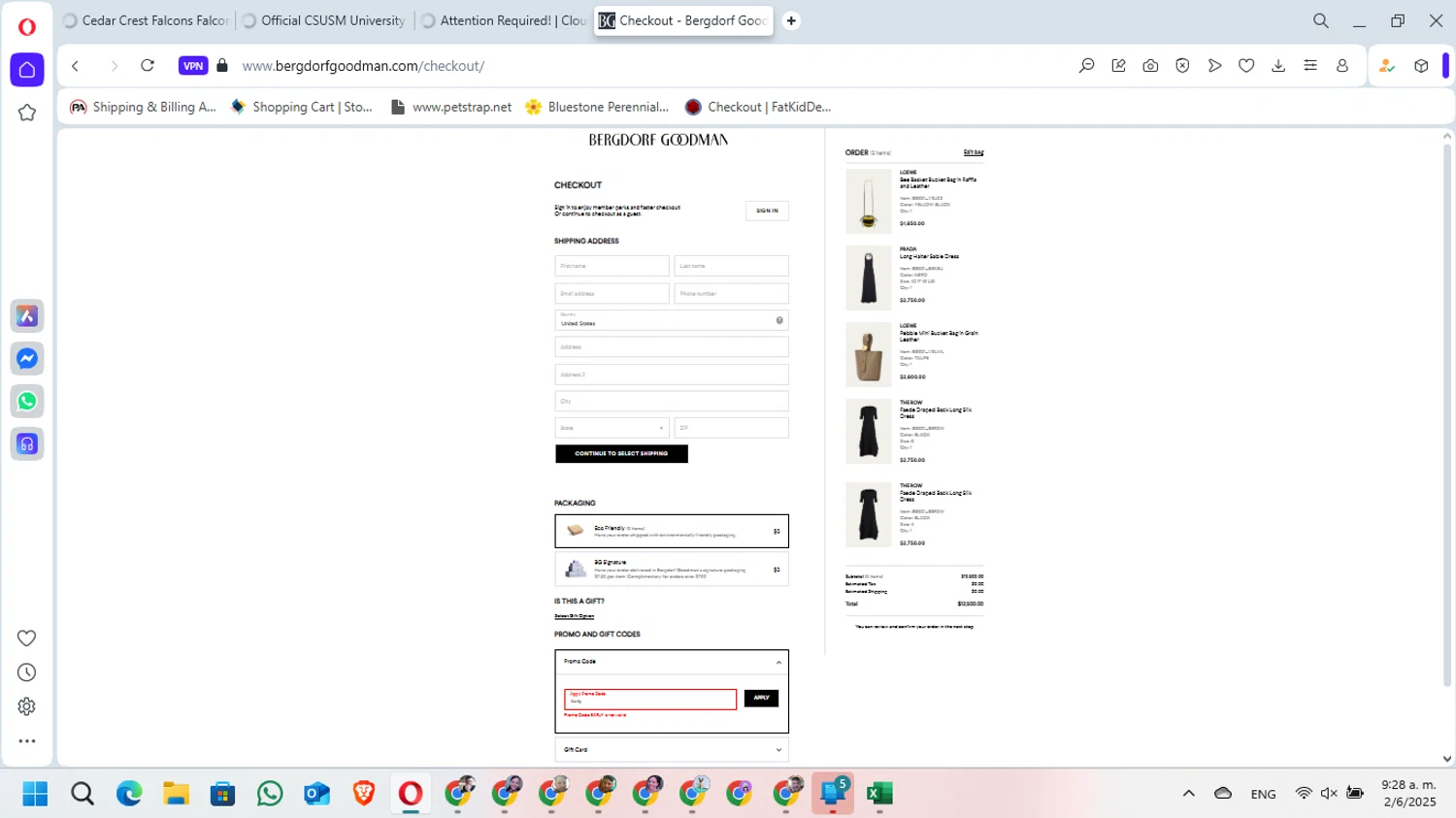This screenshot has height=818, width=1456.
Task: Open the ad blocker shield icon
Action: (x=1182, y=66)
